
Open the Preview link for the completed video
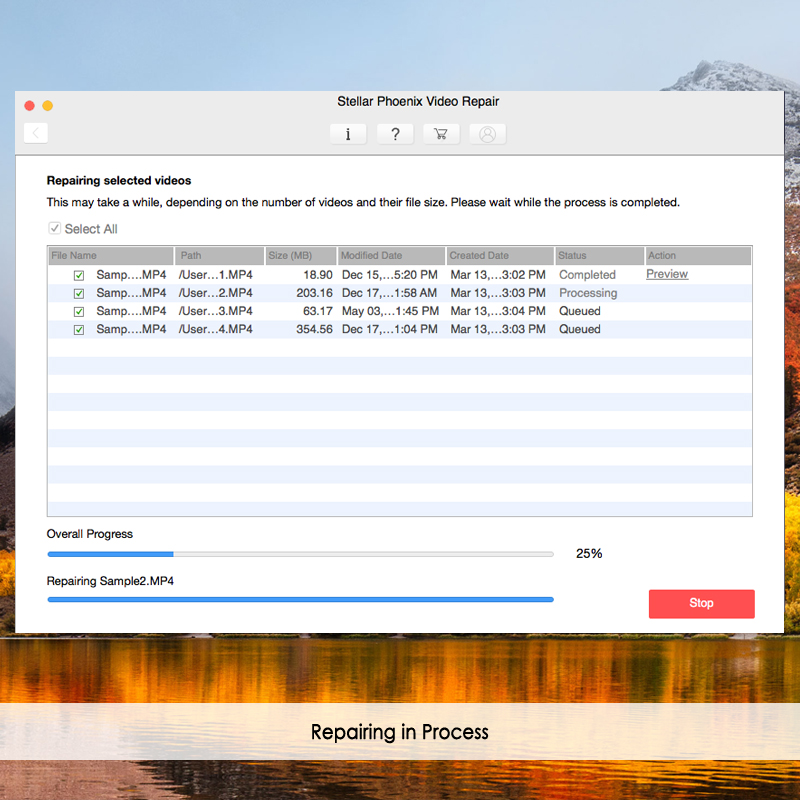[667, 274]
